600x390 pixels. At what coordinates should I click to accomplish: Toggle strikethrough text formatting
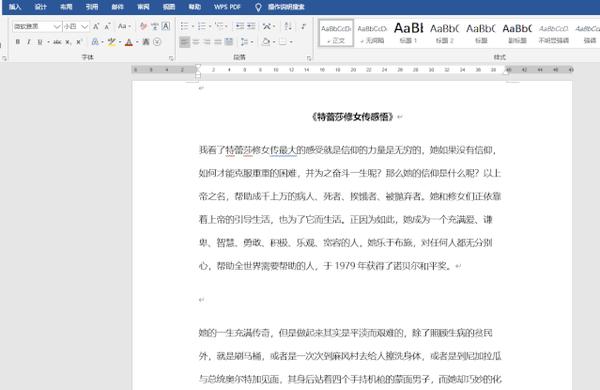[x=57, y=42]
